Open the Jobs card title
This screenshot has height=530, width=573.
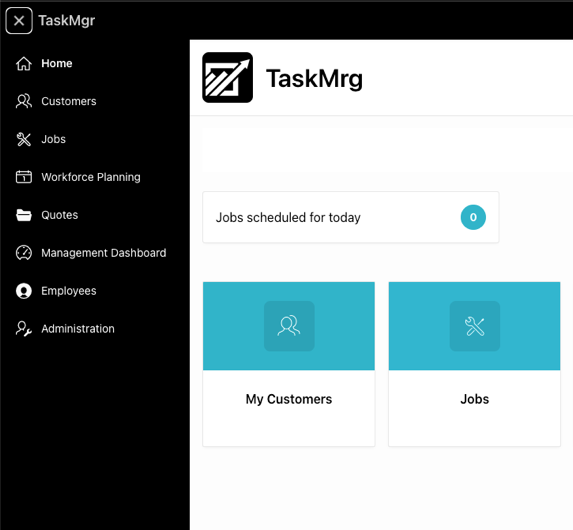(x=474, y=399)
